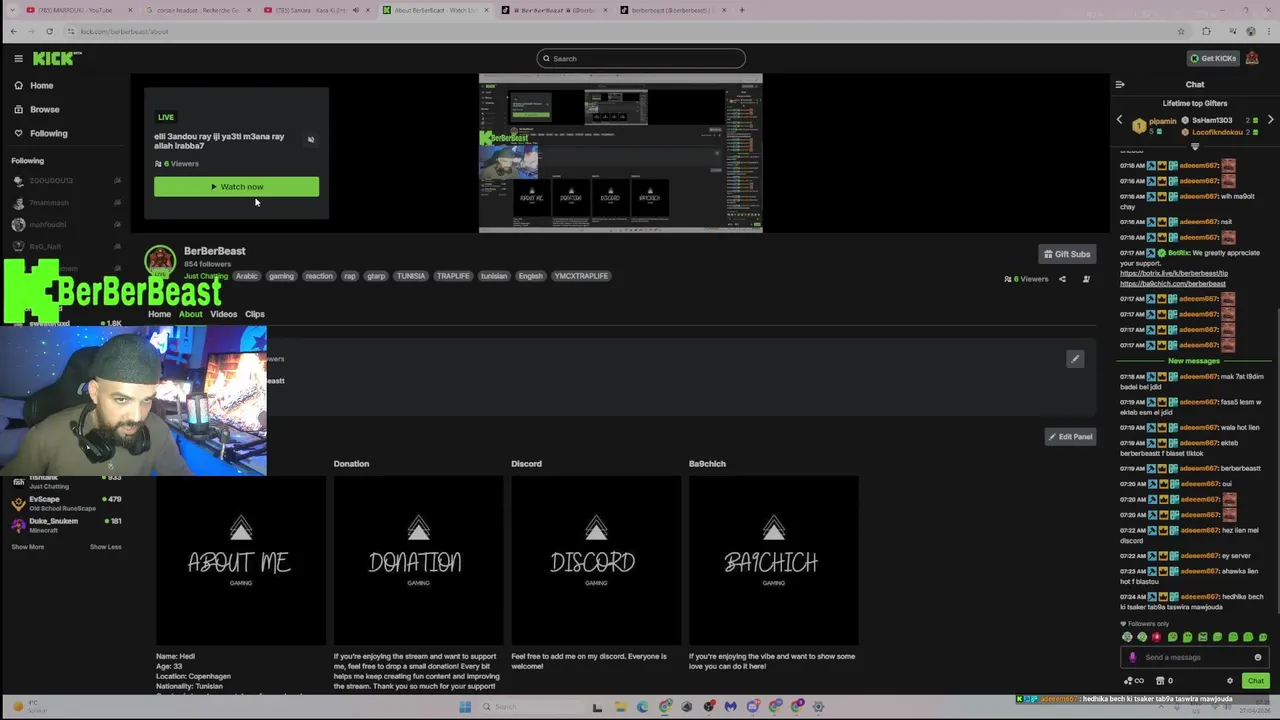Go to Home in sidebar
This screenshot has width=1280, height=720.
41,85
